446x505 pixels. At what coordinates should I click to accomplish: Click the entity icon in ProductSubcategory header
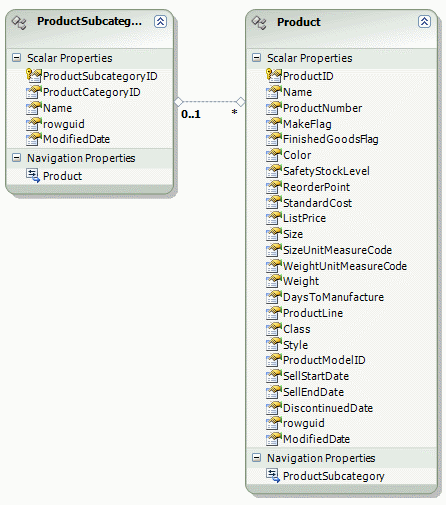click(19, 22)
